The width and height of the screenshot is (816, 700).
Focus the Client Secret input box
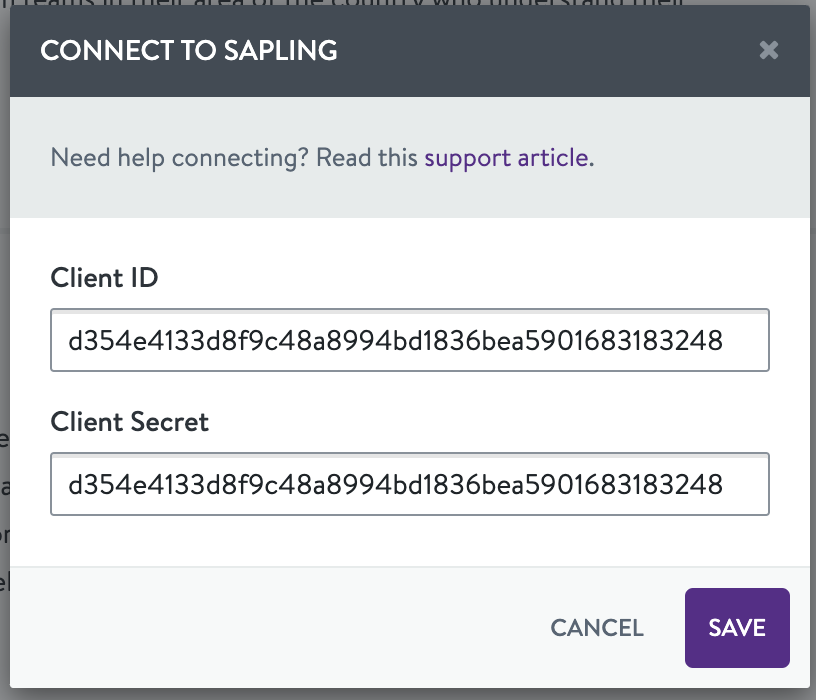(x=409, y=485)
